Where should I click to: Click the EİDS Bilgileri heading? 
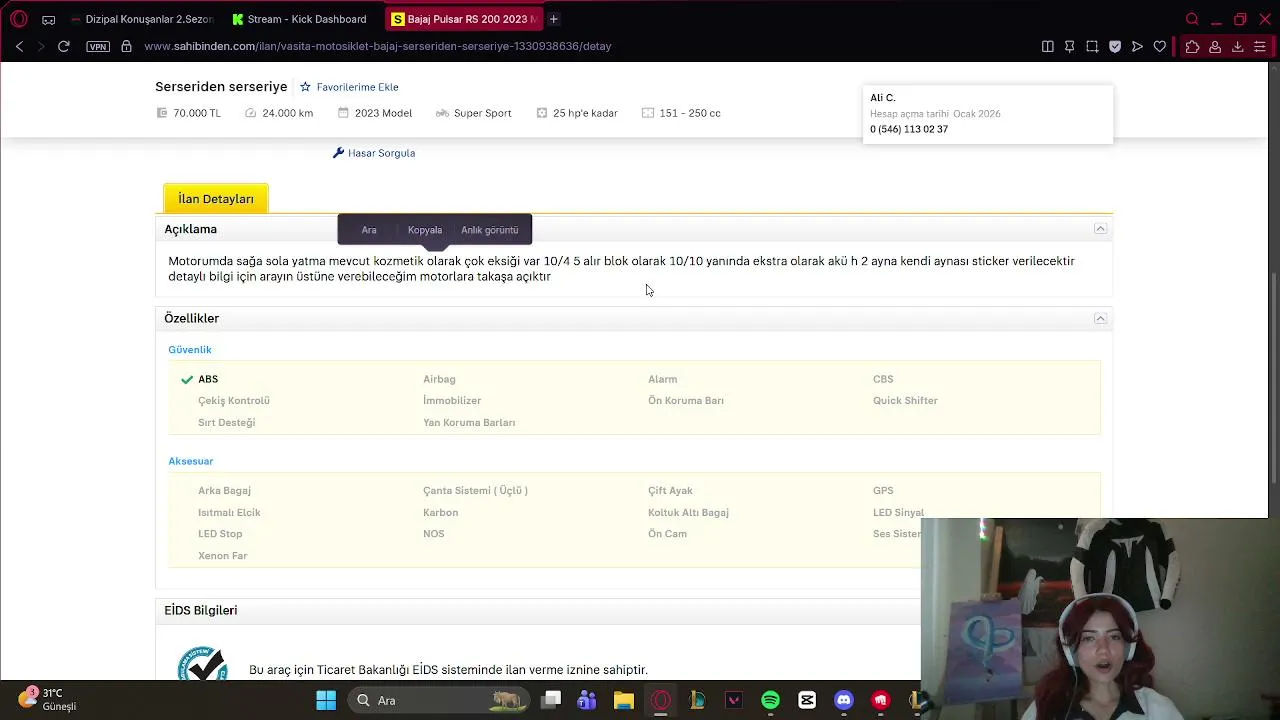pos(201,610)
